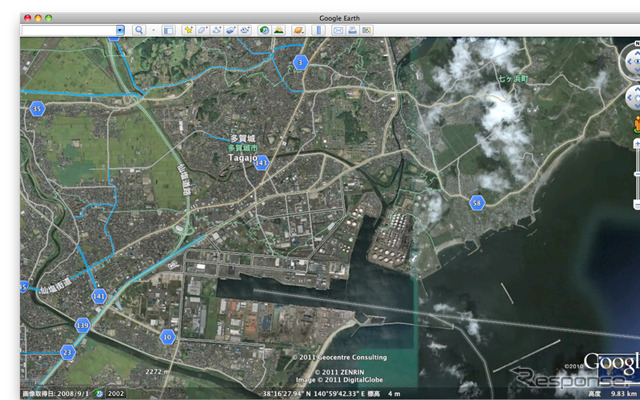Viewport: 640px width, 400px height.
Task: Click the zoom slider handle
Action: [637, 174]
